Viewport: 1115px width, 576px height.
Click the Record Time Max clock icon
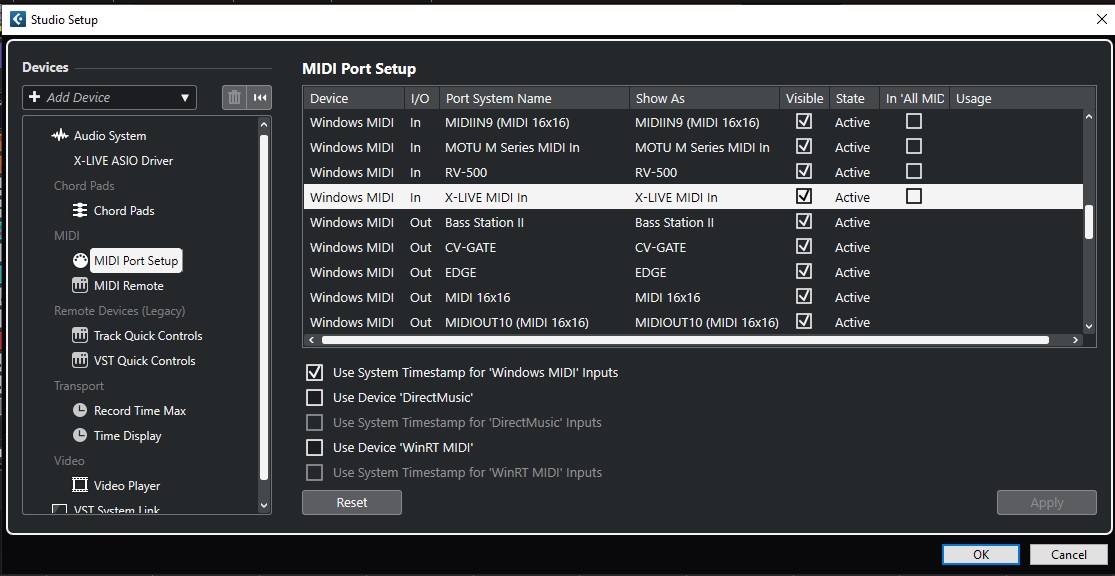(80, 410)
